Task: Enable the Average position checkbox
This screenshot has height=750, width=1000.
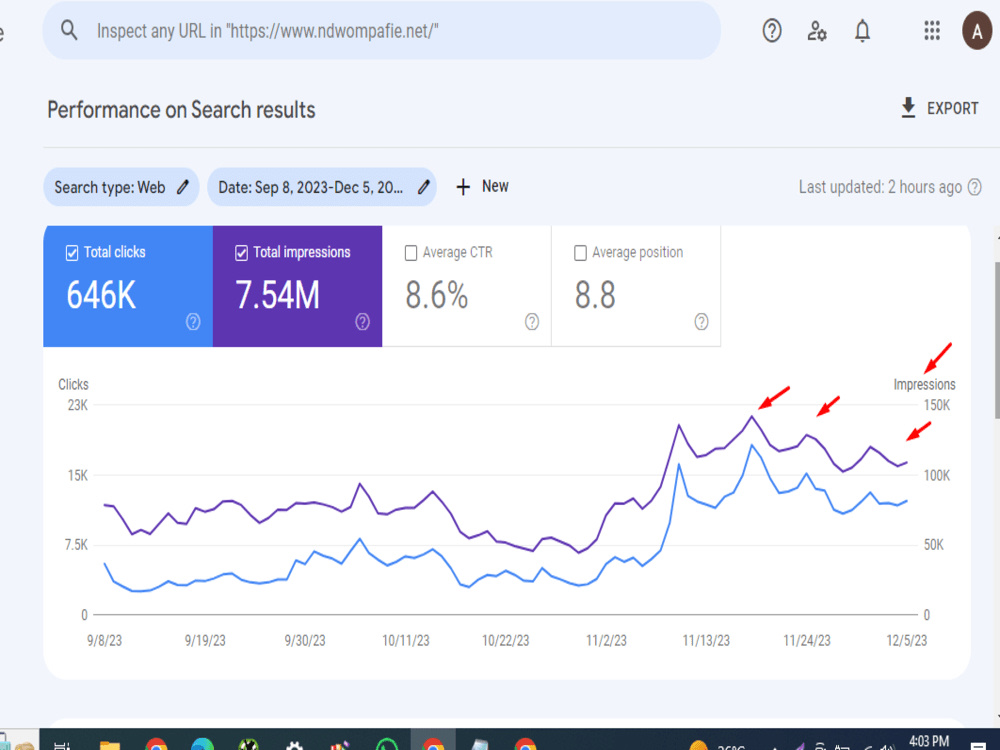Action: pyautogui.click(x=580, y=253)
